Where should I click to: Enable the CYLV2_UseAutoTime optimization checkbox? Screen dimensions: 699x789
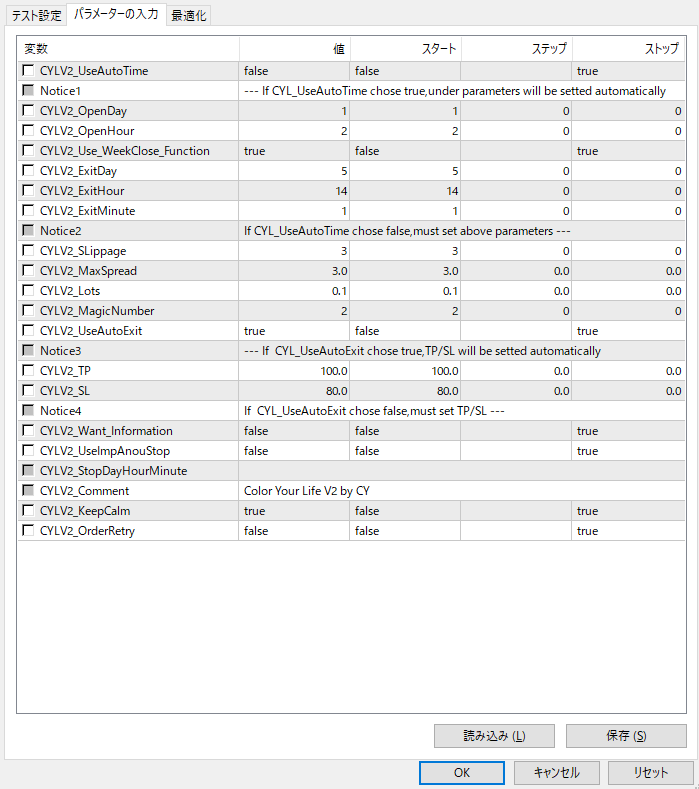[x=28, y=70]
